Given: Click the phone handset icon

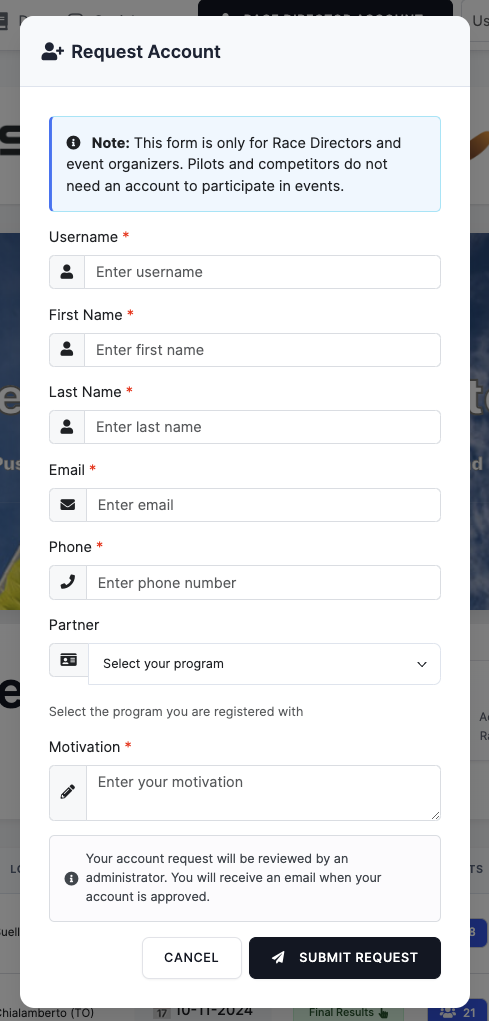Looking at the screenshot, I should pyautogui.click(x=68, y=582).
